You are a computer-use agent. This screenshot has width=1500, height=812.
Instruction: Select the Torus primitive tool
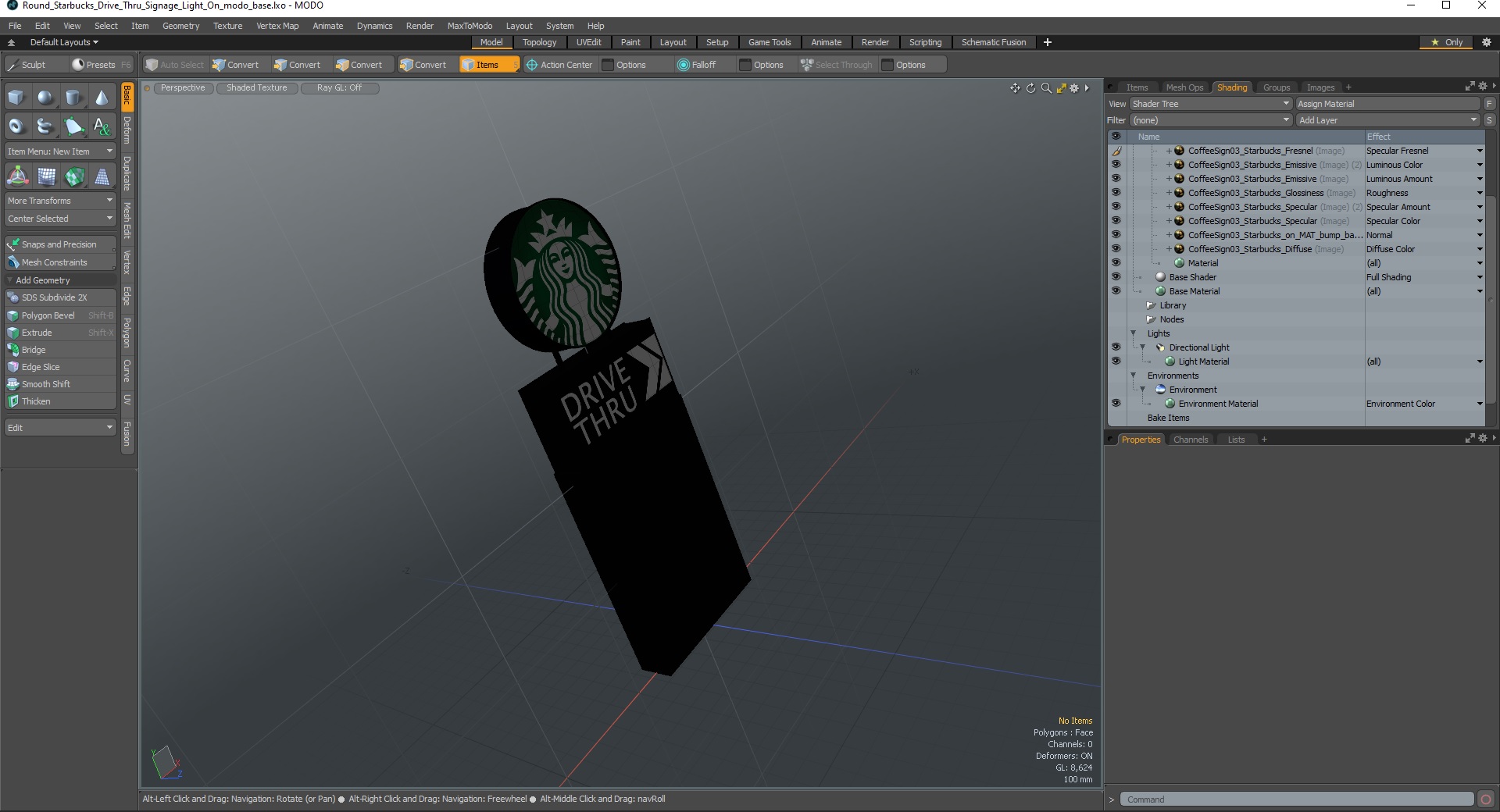point(17,126)
